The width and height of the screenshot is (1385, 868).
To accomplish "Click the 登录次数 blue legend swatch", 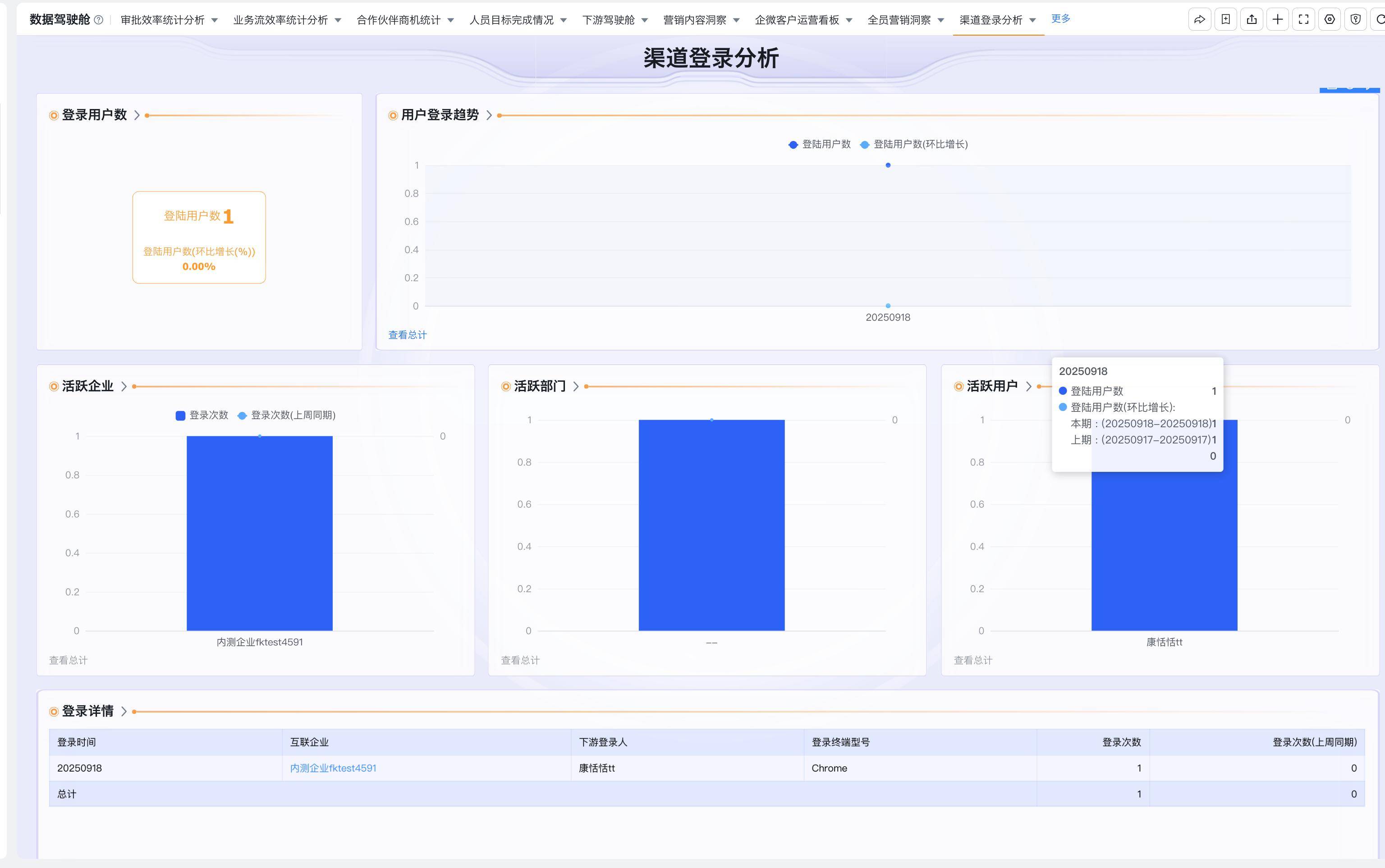I will [180, 416].
